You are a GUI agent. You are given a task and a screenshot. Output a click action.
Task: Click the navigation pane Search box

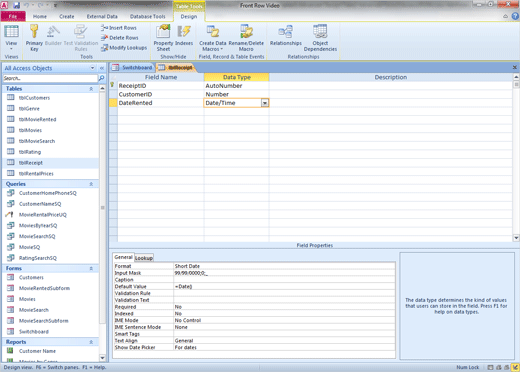(50, 78)
